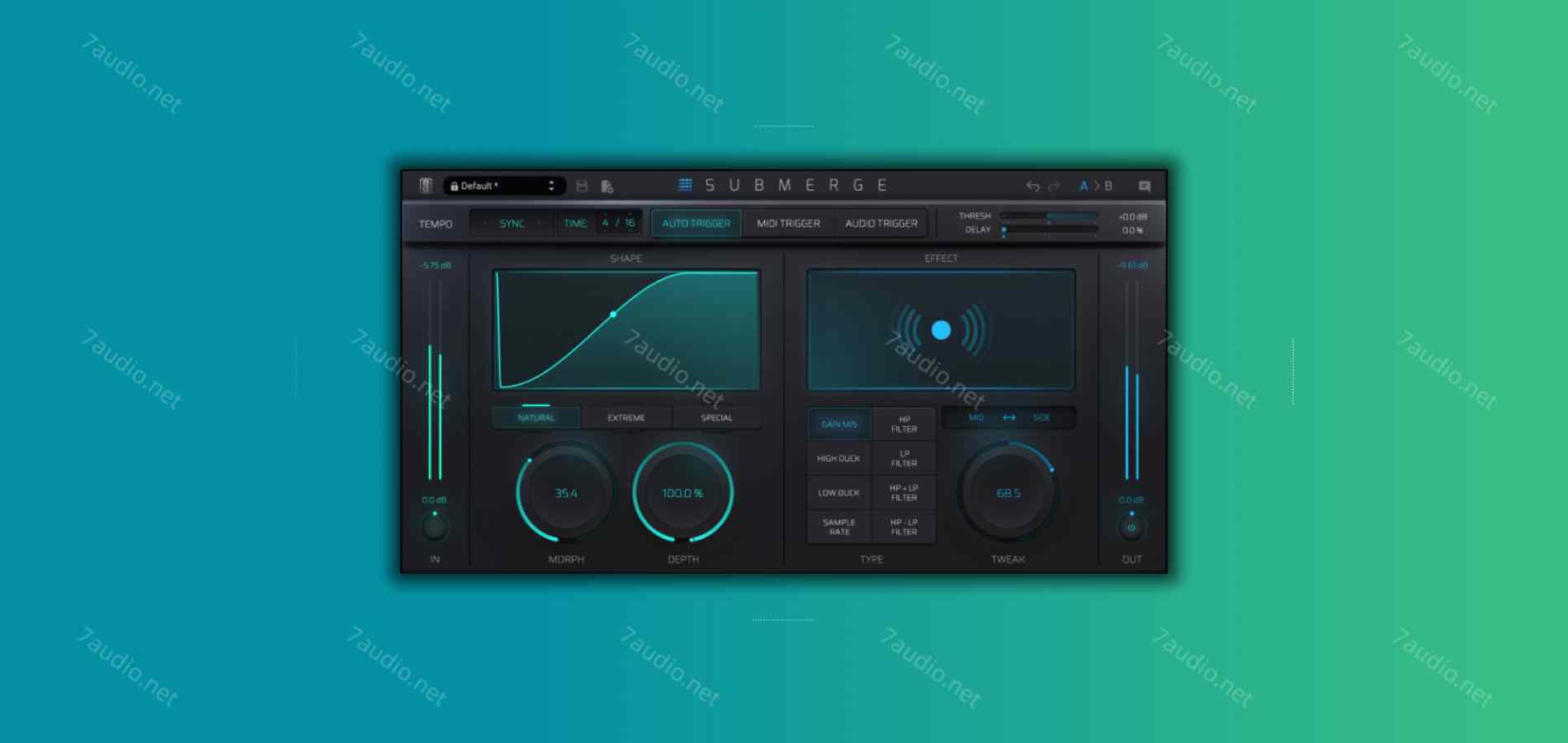The image size is (1568, 743).
Task: Click the 0.0 dB output gain value
Action: pyautogui.click(x=1131, y=500)
